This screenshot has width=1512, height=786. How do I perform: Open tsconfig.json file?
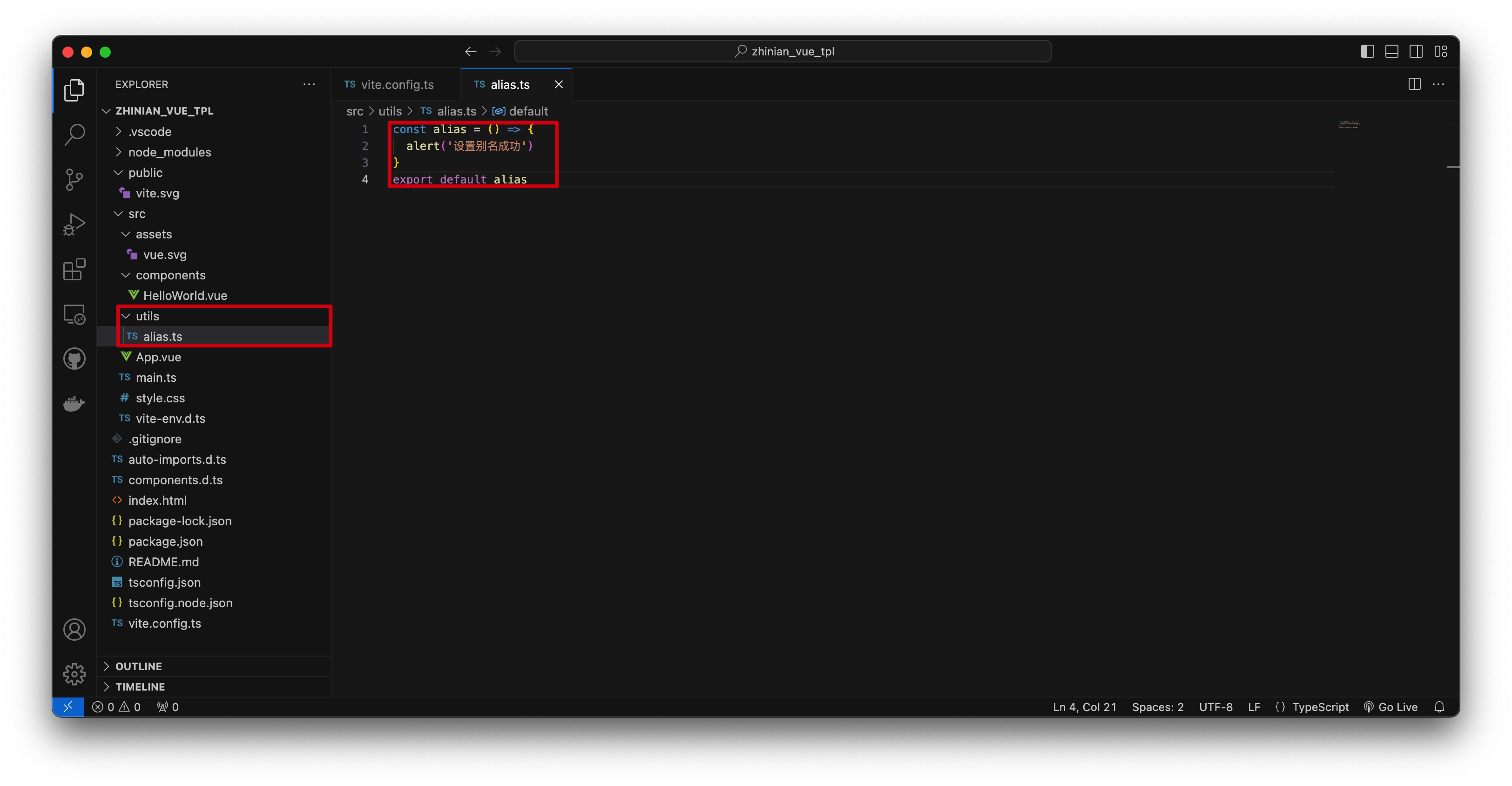[214, 583]
